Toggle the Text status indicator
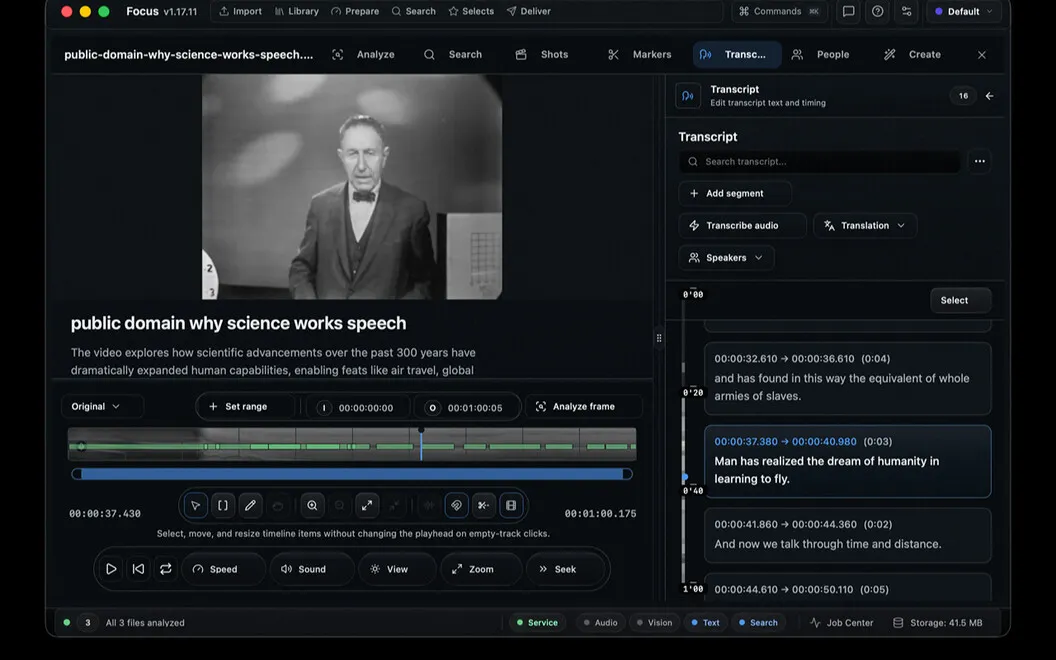This screenshot has height=660, width=1056. pos(705,623)
